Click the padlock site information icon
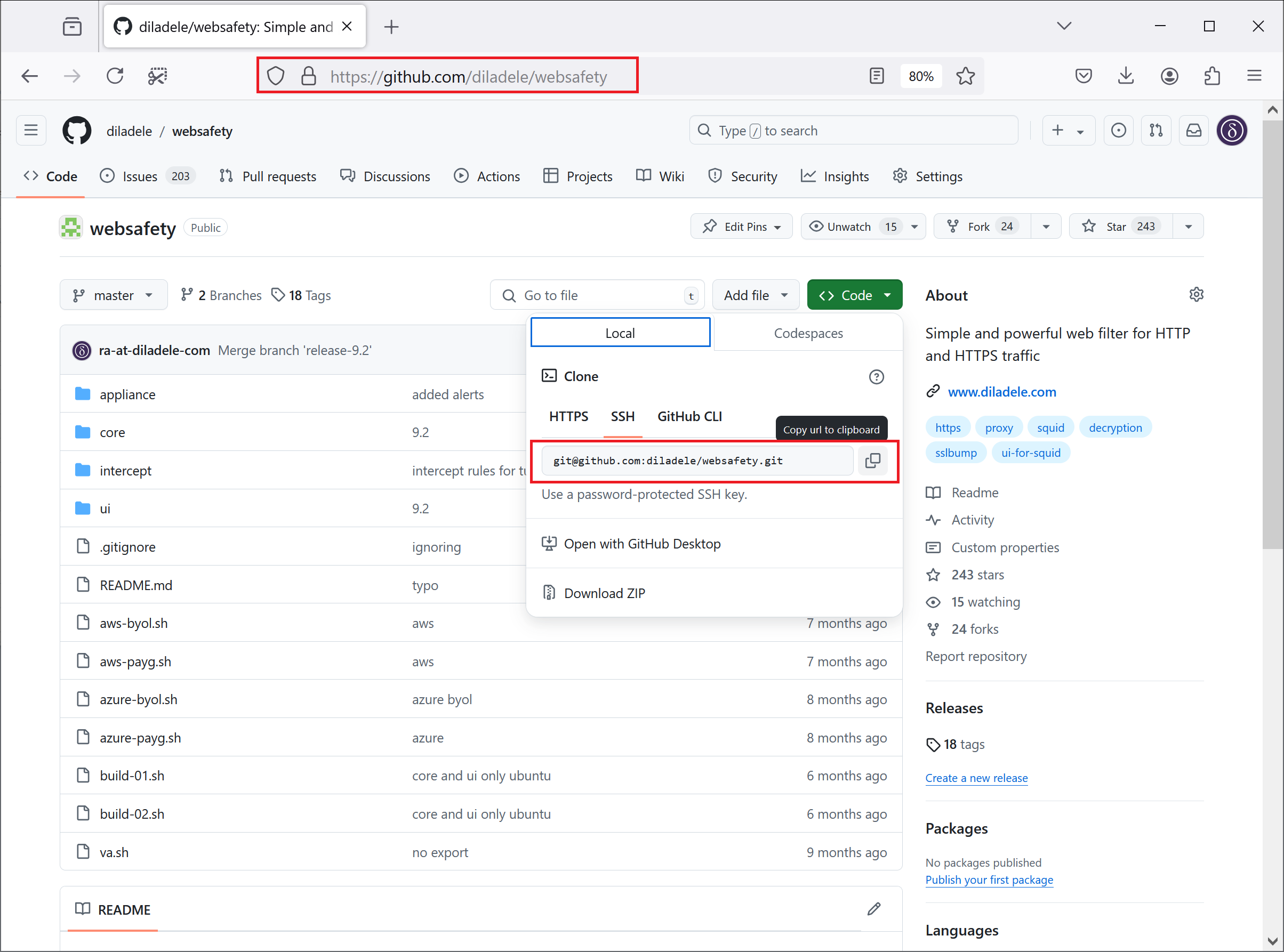The height and width of the screenshot is (952, 1284). click(309, 76)
